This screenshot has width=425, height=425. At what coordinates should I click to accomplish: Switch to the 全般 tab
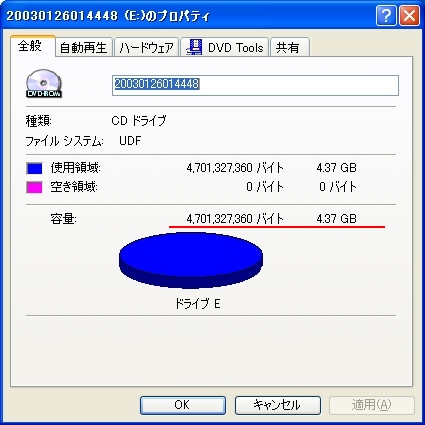click(x=32, y=46)
